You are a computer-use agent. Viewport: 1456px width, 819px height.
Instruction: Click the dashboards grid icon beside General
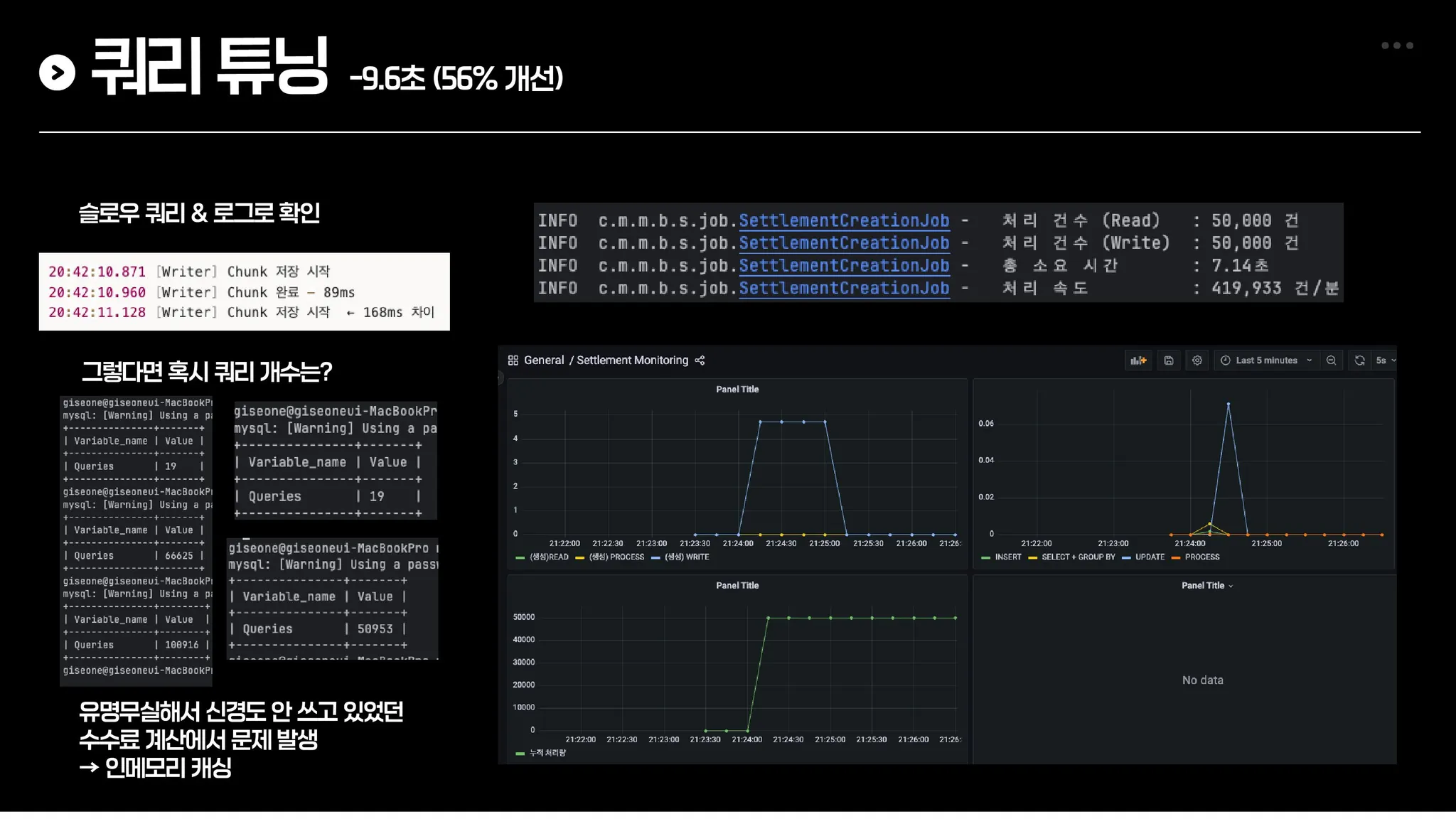pos(513,360)
